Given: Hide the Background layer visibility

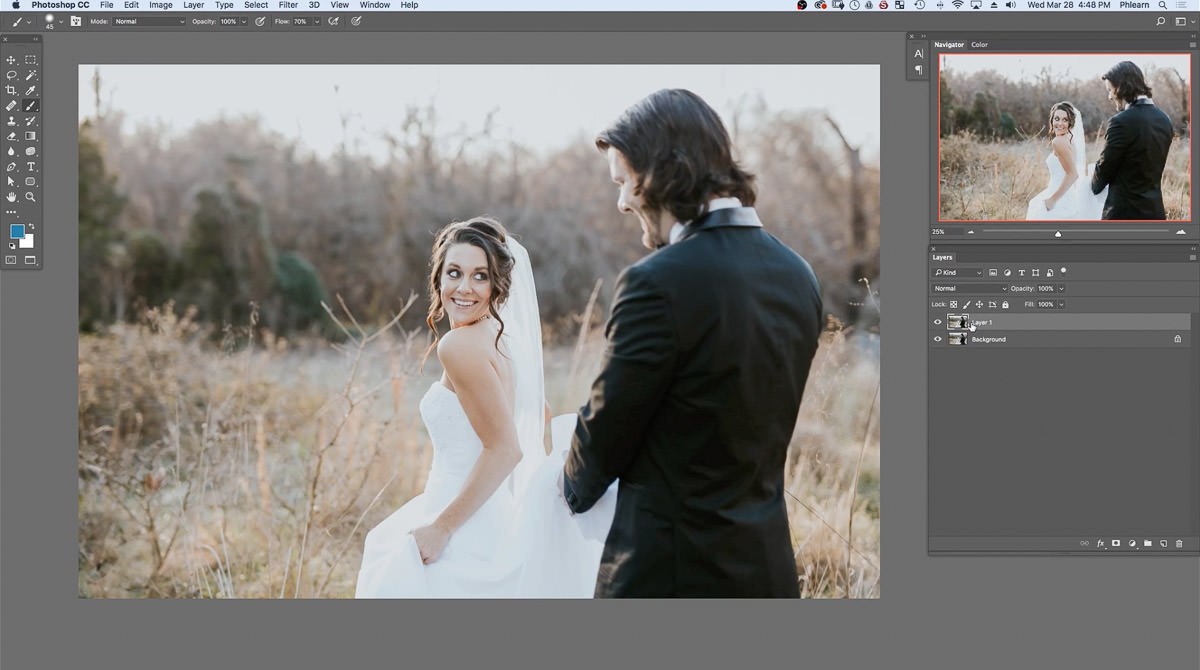Looking at the screenshot, I should [x=937, y=339].
